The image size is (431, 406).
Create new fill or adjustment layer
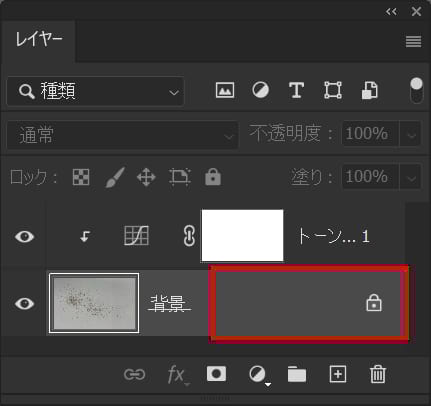click(259, 375)
